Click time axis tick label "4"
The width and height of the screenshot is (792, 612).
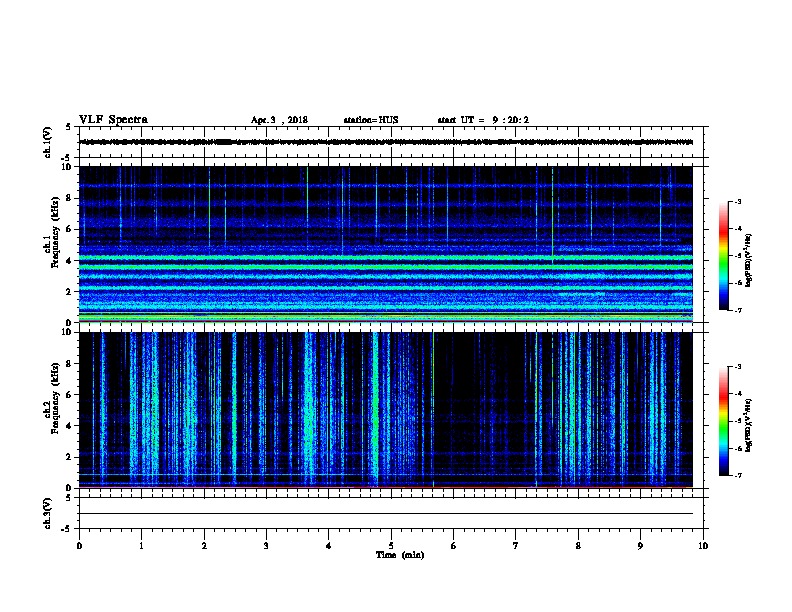pos(329,546)
